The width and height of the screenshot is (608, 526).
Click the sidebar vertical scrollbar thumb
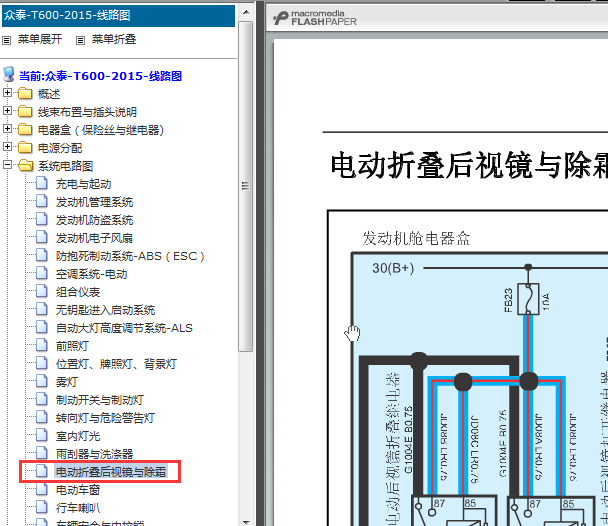pos(246,186)
